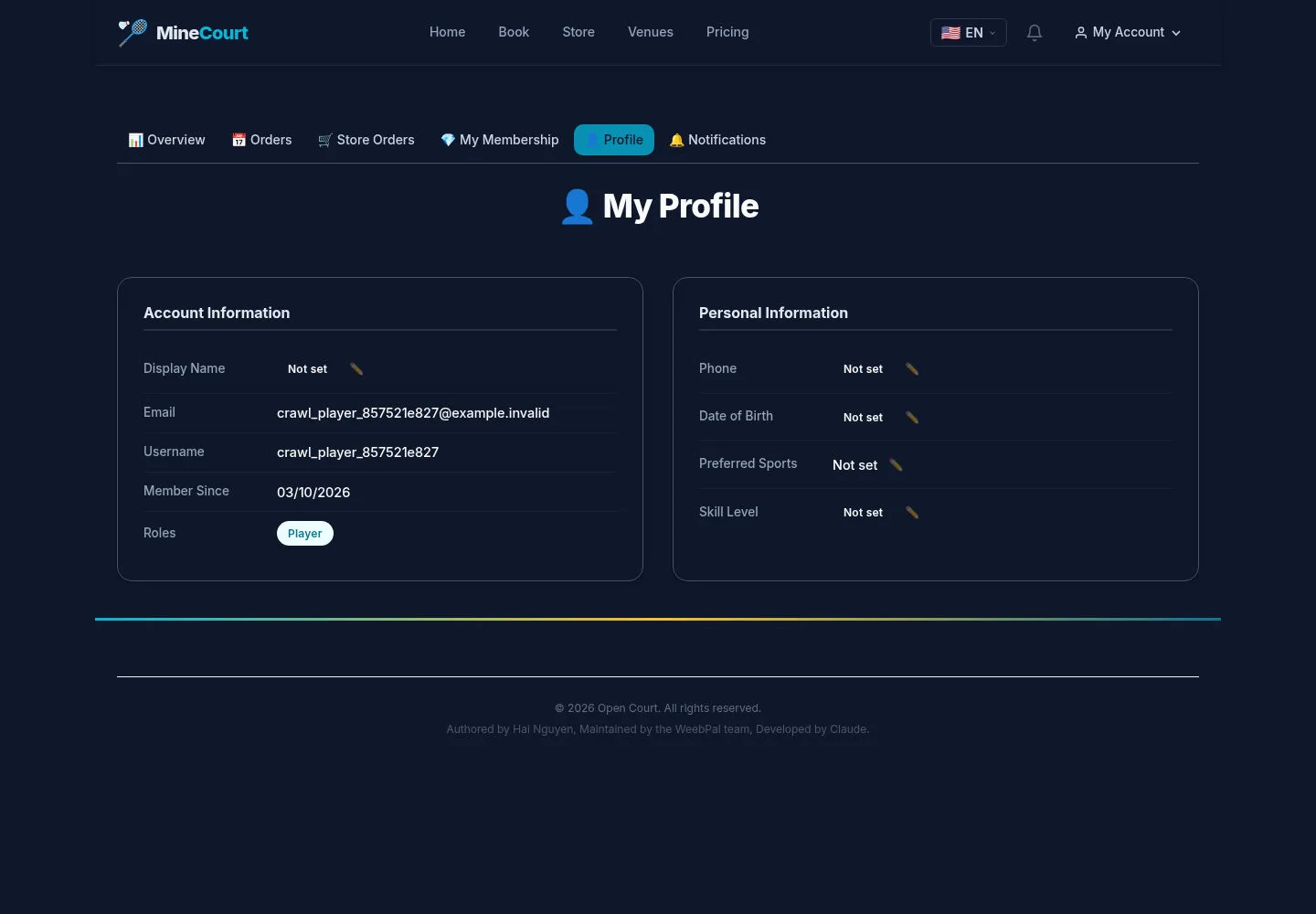Screen dimensions: 1316x914
Task: Open the Book page link
Action: 514,32
